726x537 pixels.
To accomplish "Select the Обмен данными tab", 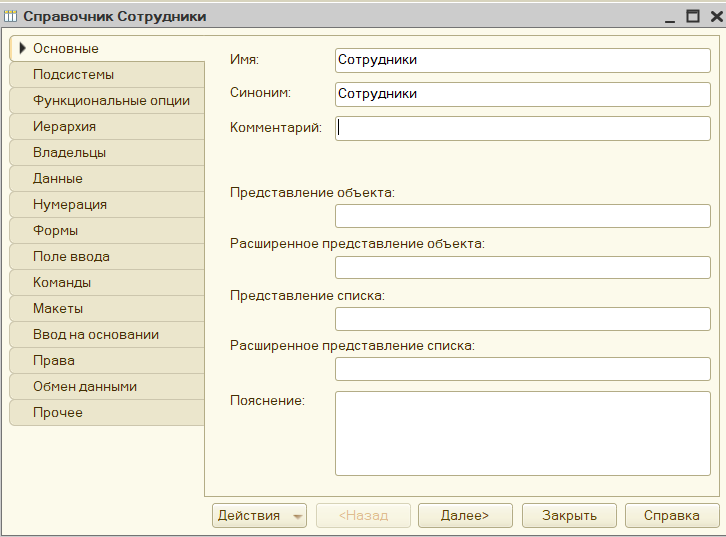I will (x=107, y=386).
